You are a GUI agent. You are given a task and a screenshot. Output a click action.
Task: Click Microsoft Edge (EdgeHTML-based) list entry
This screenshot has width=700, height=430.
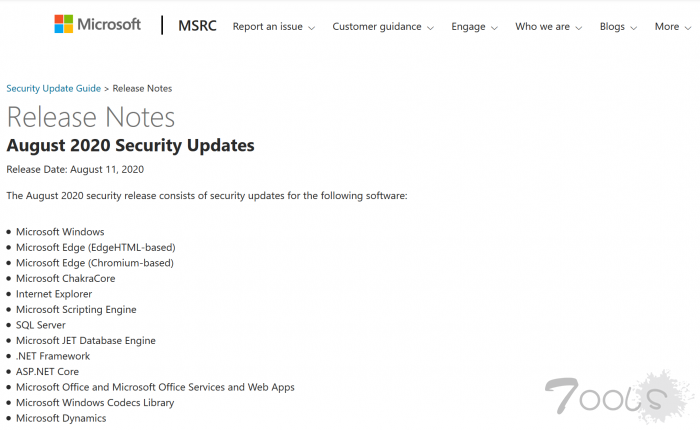(95, 247)
